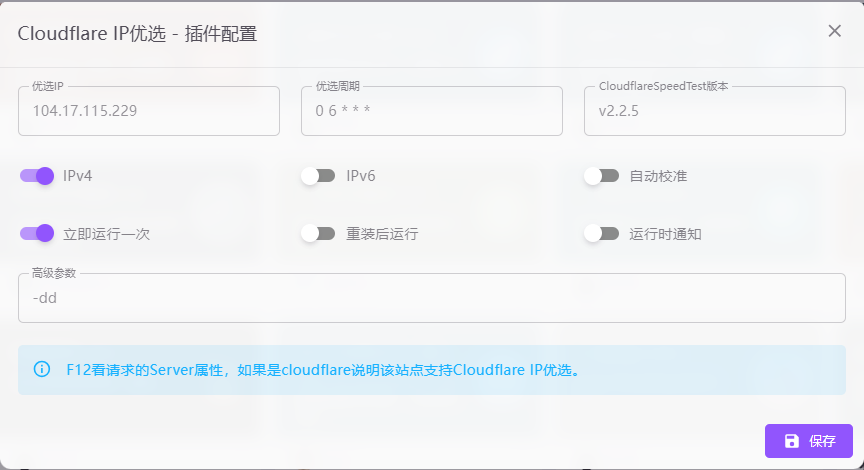Turn on the 自动校准 switch

[x=601, y=176]
